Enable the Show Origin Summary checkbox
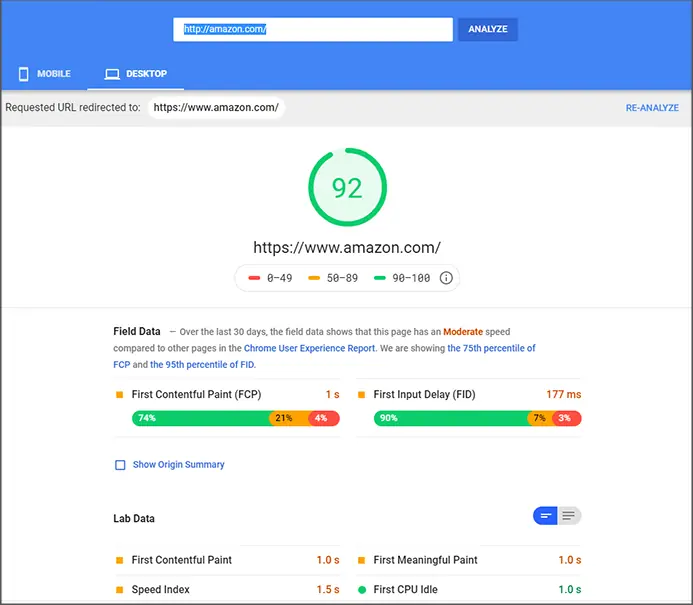Screen dimensions: 693x605 click(120, 465)
